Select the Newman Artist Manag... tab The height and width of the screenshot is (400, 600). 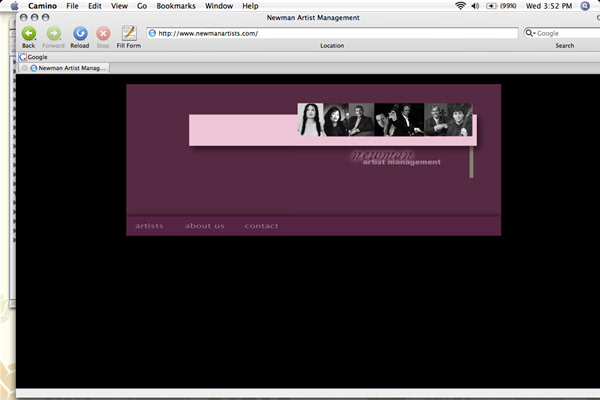click(64, 68)
